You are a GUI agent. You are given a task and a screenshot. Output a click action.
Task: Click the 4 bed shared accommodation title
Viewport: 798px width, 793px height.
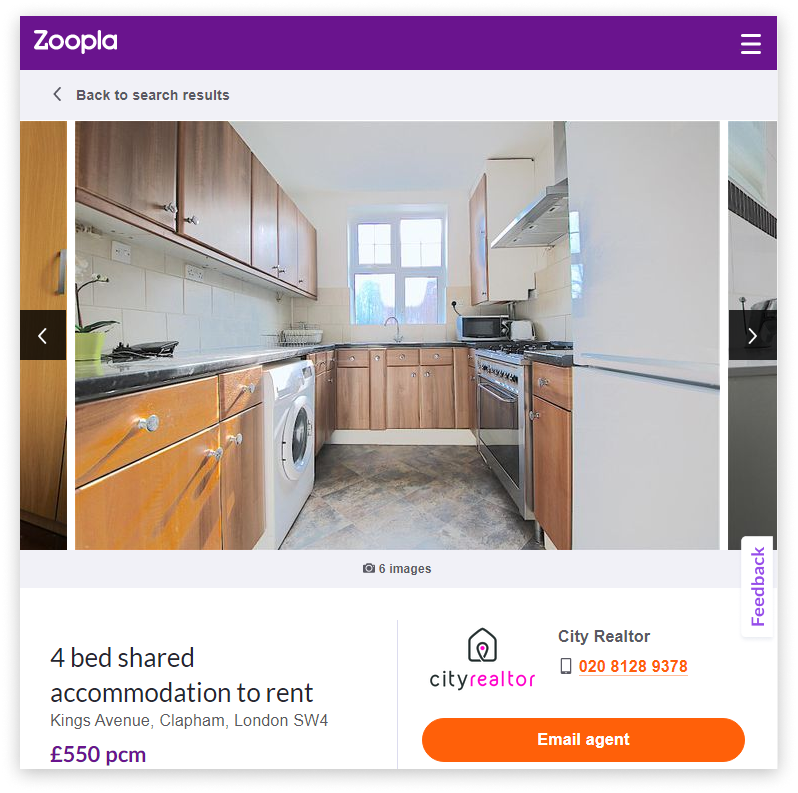tap(181, 675)
